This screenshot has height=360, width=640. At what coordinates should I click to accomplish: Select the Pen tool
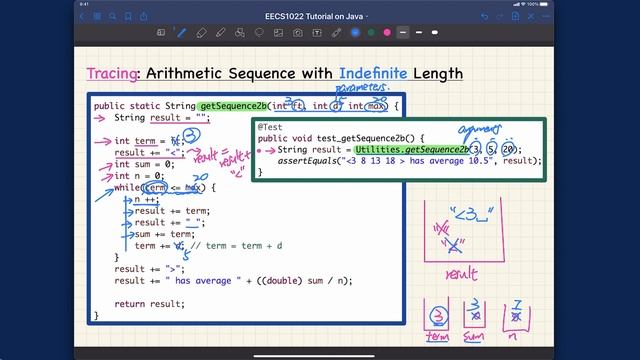click(x=182, y=33)
